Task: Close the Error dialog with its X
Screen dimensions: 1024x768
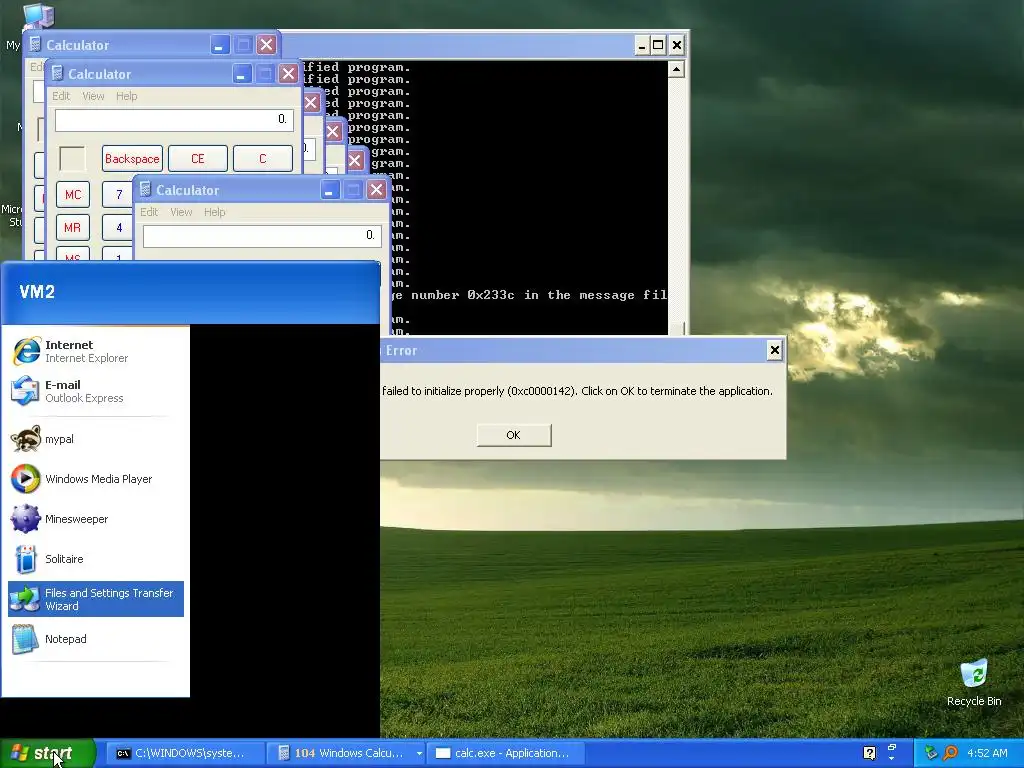Action: pyautogui.click(x=775, y=351)
